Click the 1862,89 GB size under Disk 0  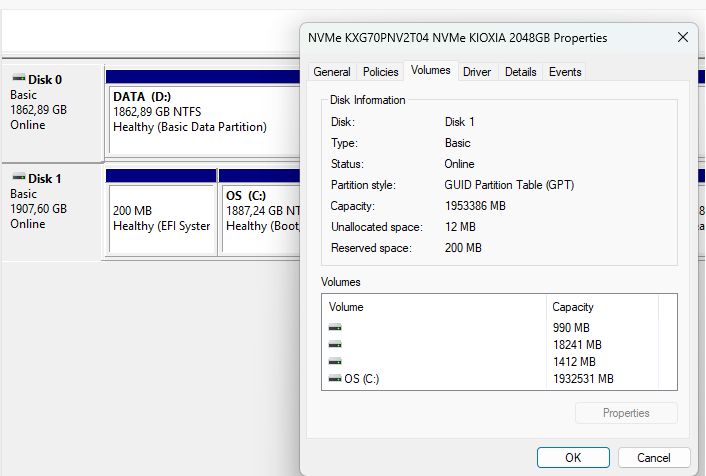tap(38, 110)
